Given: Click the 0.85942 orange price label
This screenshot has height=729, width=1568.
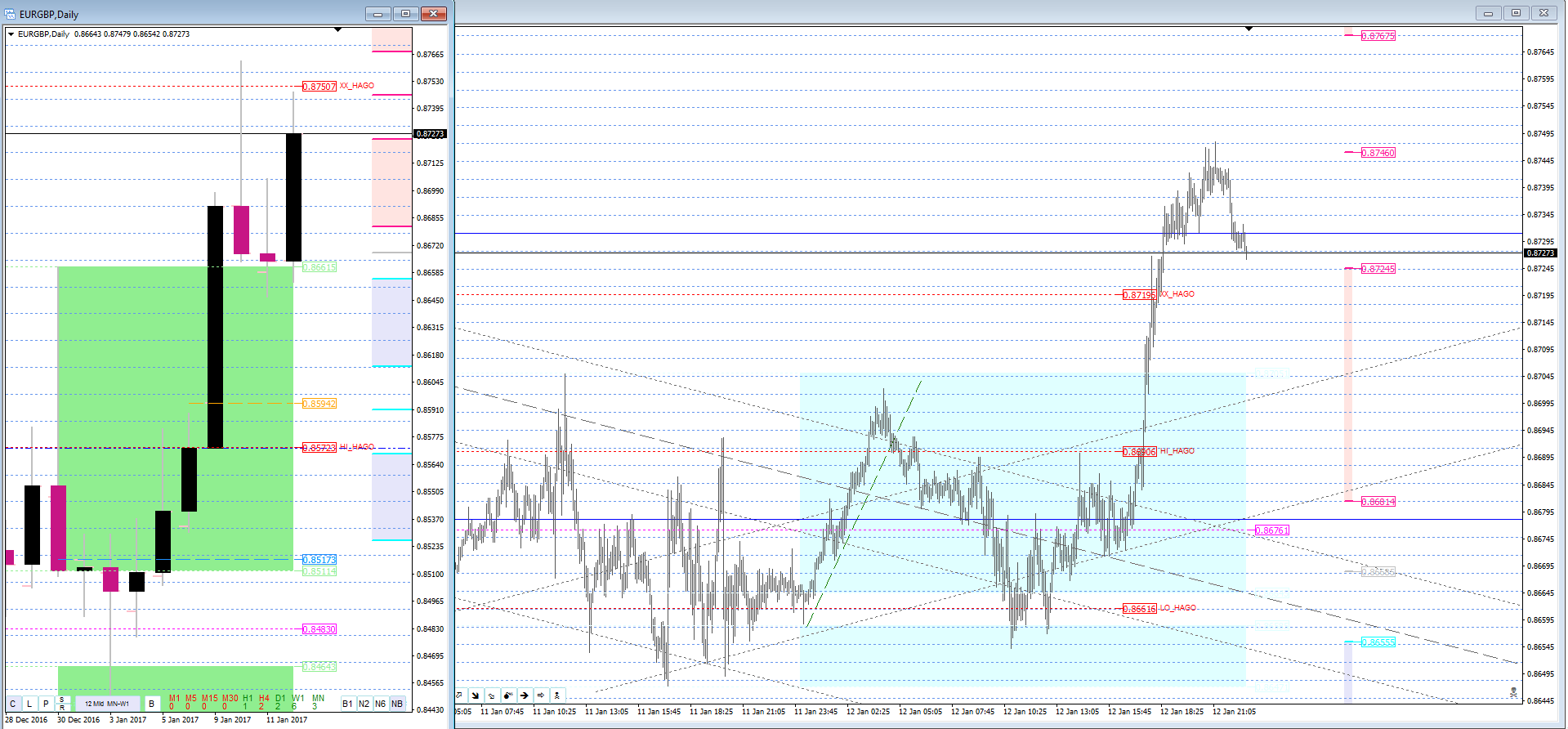Looking at the screenshot, I should tap(319, 404).
